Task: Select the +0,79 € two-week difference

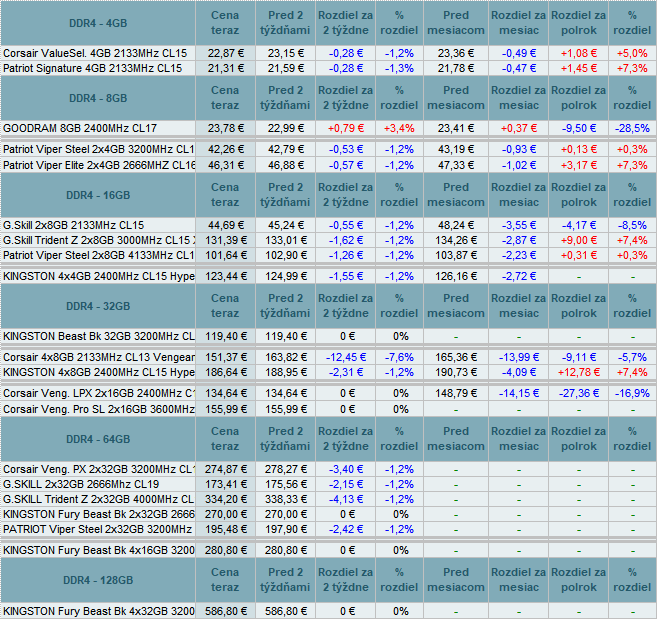Action: (346, 128)
